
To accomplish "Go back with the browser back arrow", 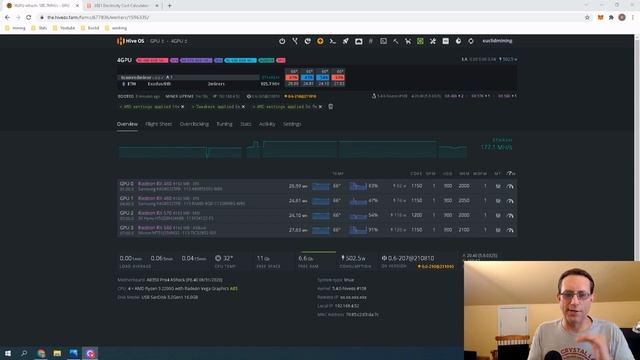I will pyautogui.click(x=7, y=18).
